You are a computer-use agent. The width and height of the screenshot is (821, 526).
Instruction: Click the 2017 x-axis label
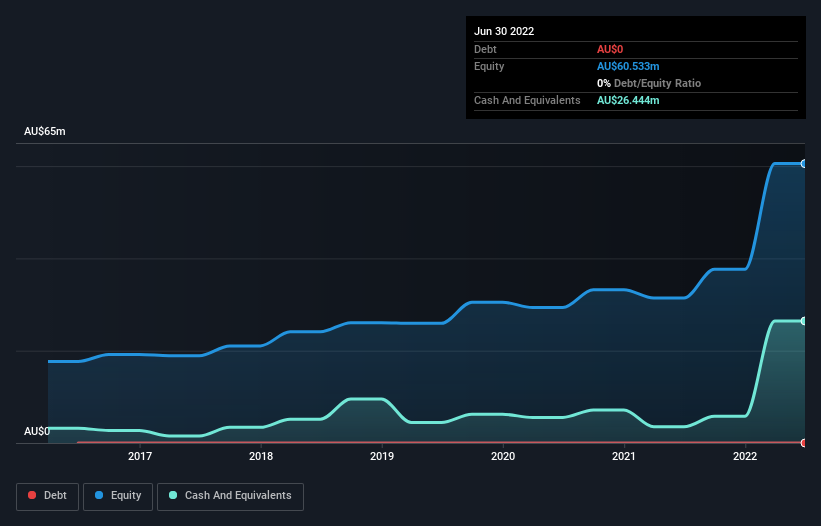pos(140,456)
